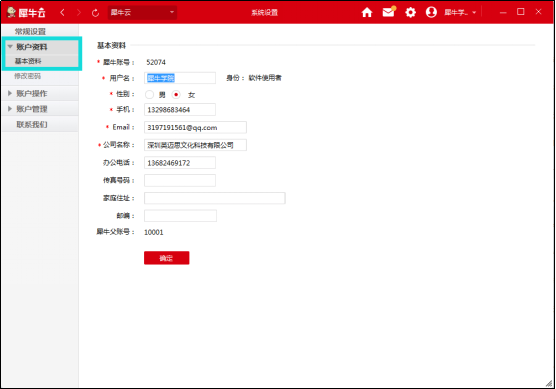Close the system settings window

tap(538, 12)
